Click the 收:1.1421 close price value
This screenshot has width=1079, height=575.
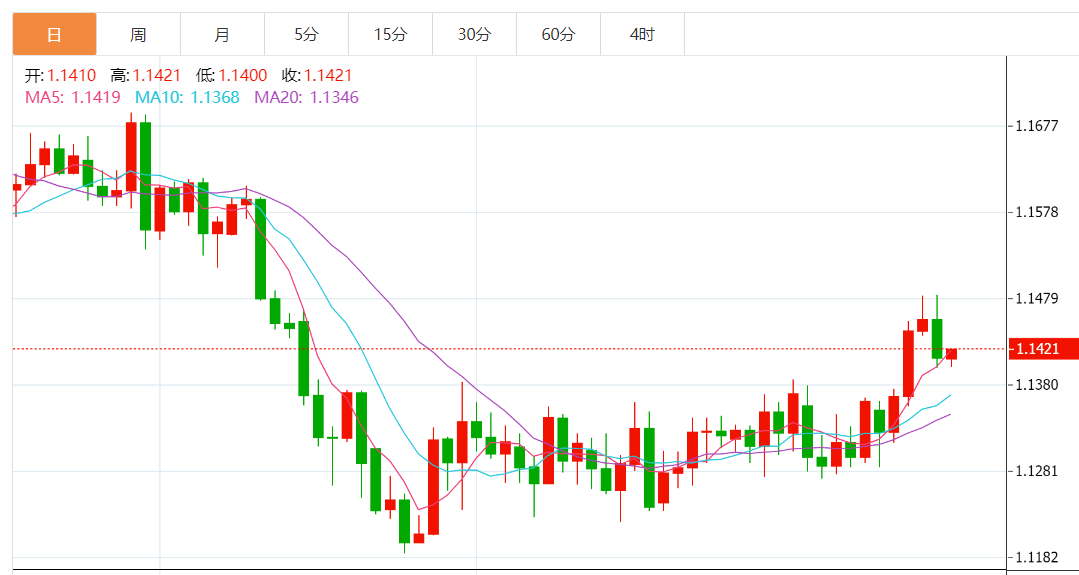(x=317, y=75)
